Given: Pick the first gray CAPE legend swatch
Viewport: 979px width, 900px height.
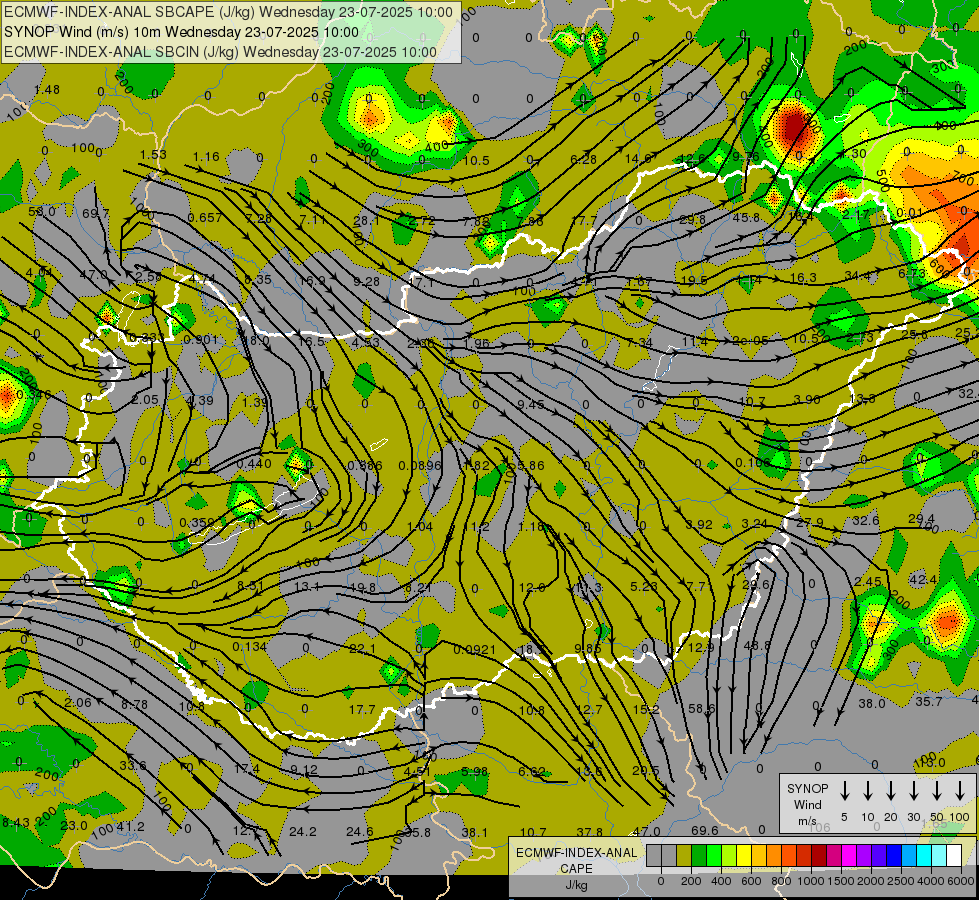Looking at the screenshot, I should coord(654,856).
